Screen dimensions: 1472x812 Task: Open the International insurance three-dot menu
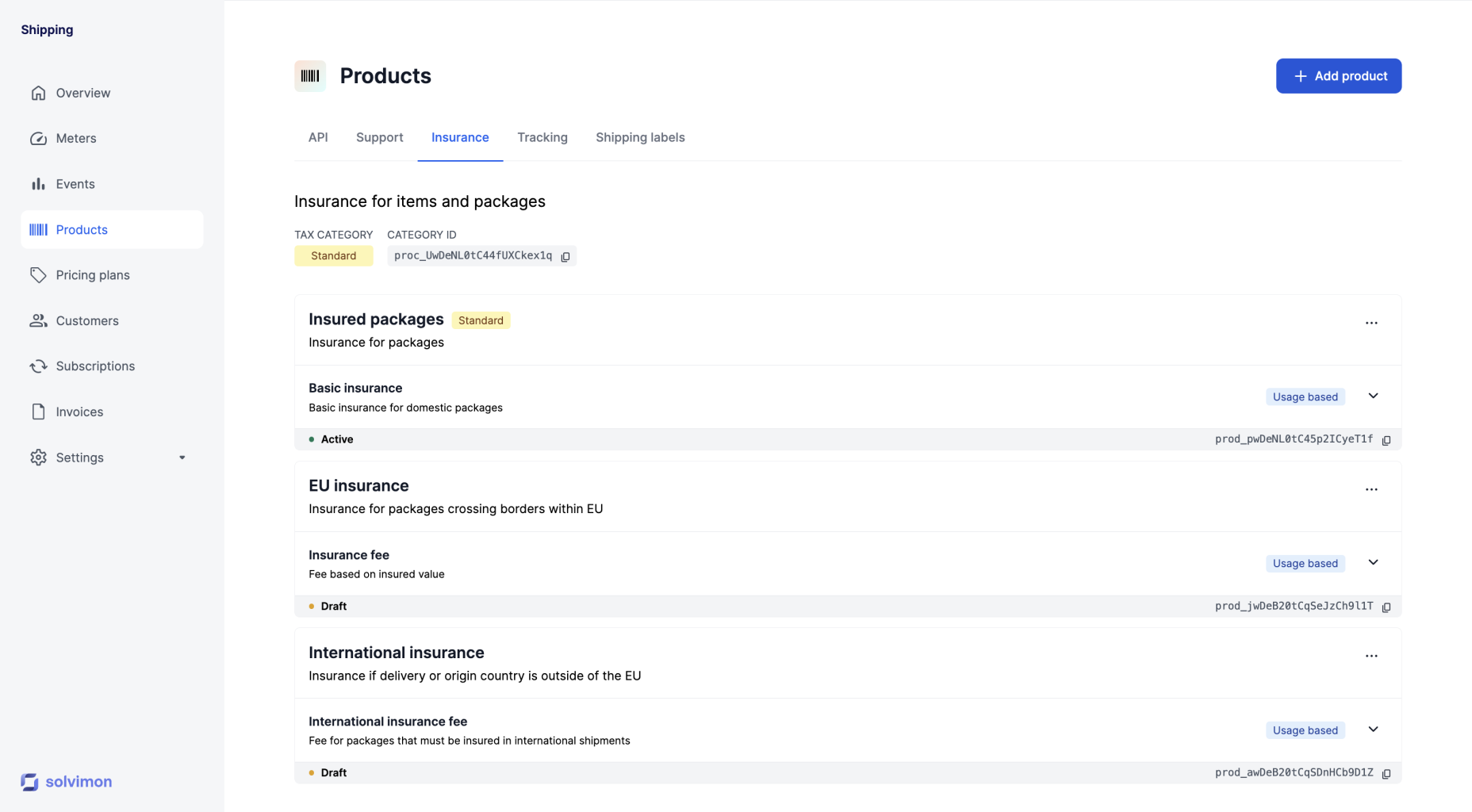[1371, 656]
